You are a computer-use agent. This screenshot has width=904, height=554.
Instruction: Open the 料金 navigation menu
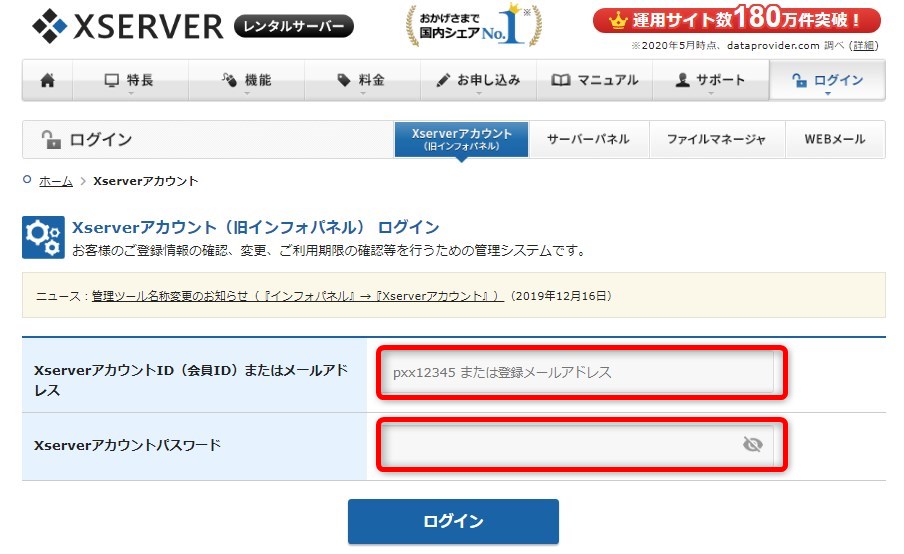(362, 80)
